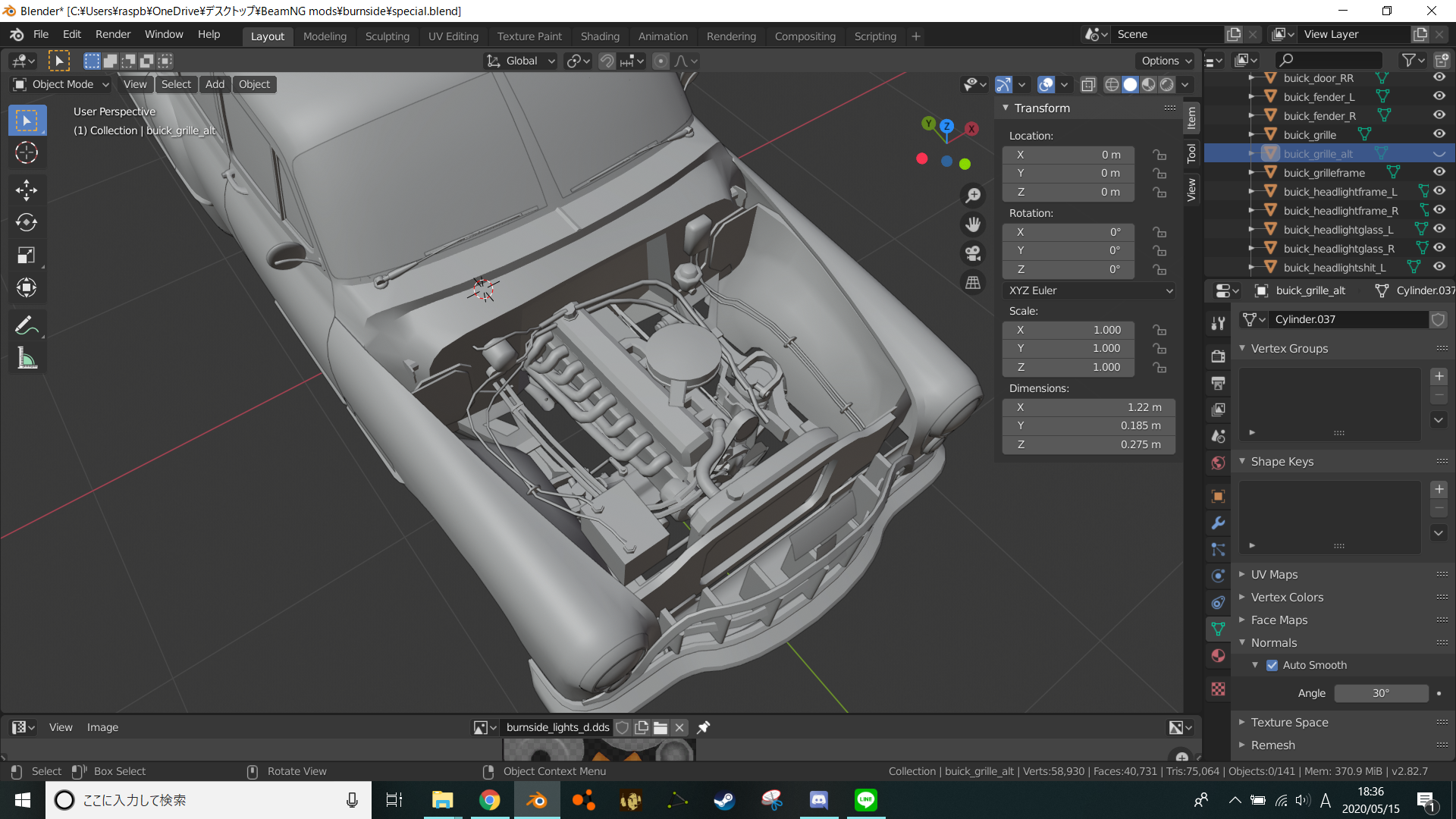This screenshot has height=819, width=1456.
Task: Click the Pan view hand icon
Action: (x=973, y=224)
